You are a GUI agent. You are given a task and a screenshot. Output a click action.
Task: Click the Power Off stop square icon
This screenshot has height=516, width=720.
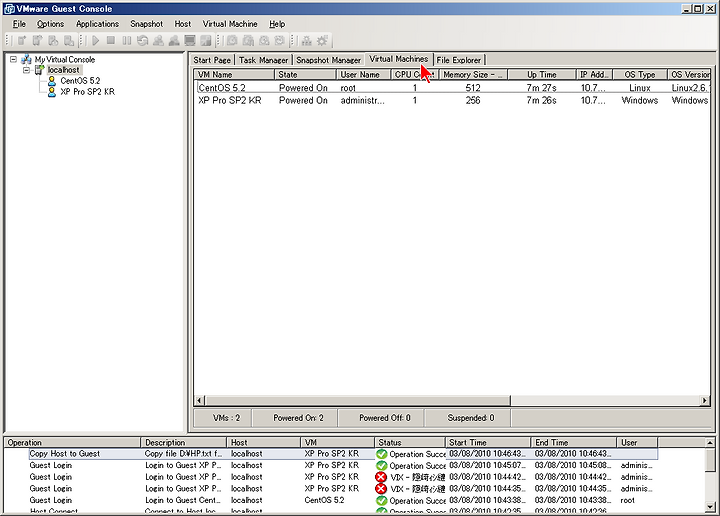[x=111, y=40]
